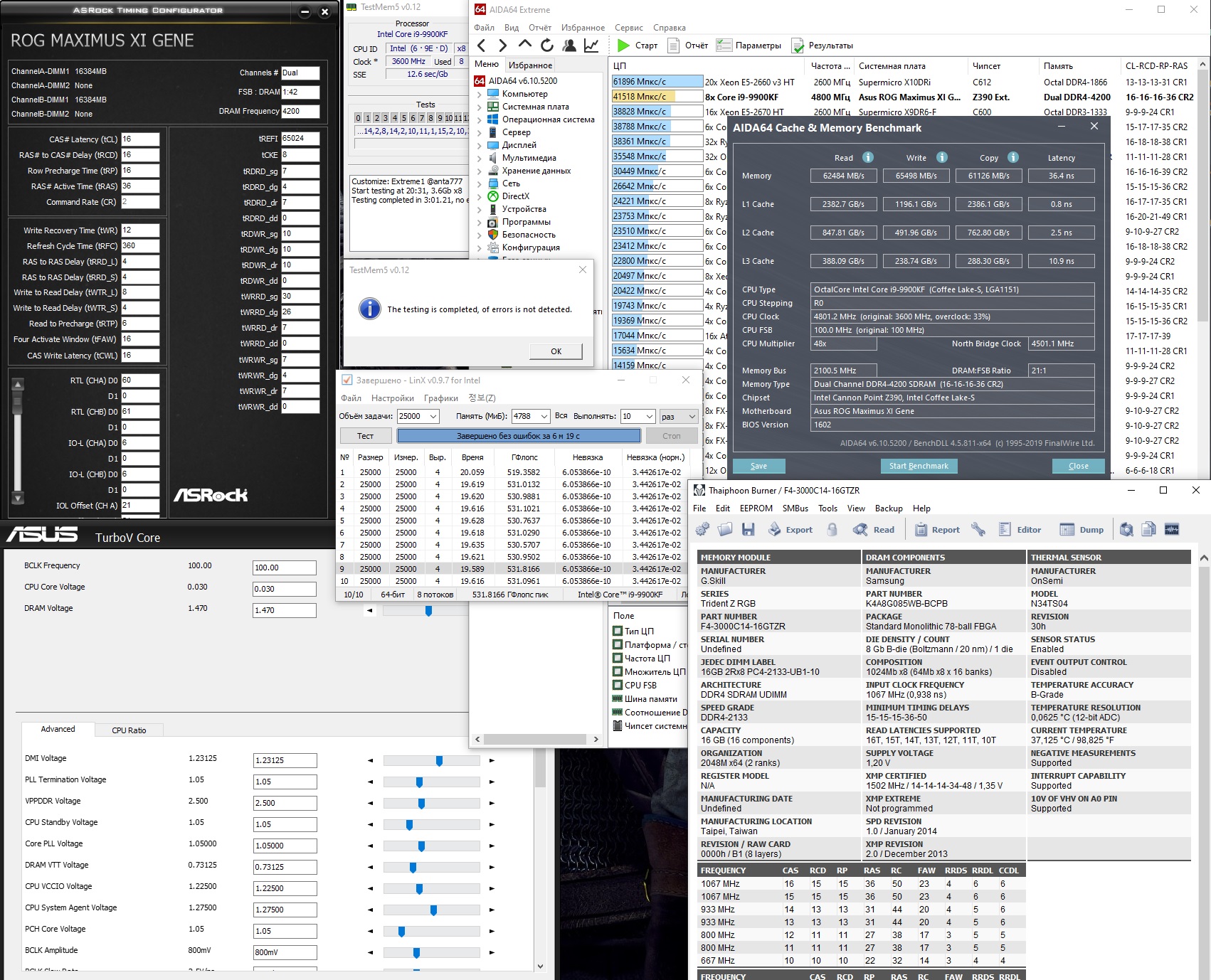This screenshot has width=1211, height=980.
Task: Open the AIDA64 graph chart icon
Action: [x=591, y=46]
